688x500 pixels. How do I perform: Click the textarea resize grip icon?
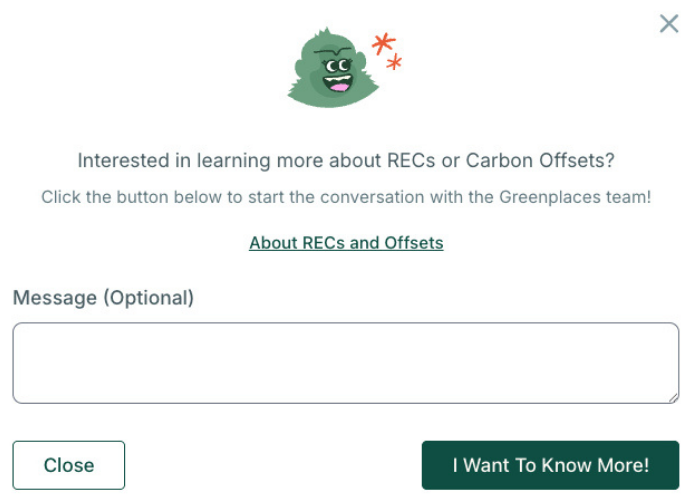click(x=673, y=398)
